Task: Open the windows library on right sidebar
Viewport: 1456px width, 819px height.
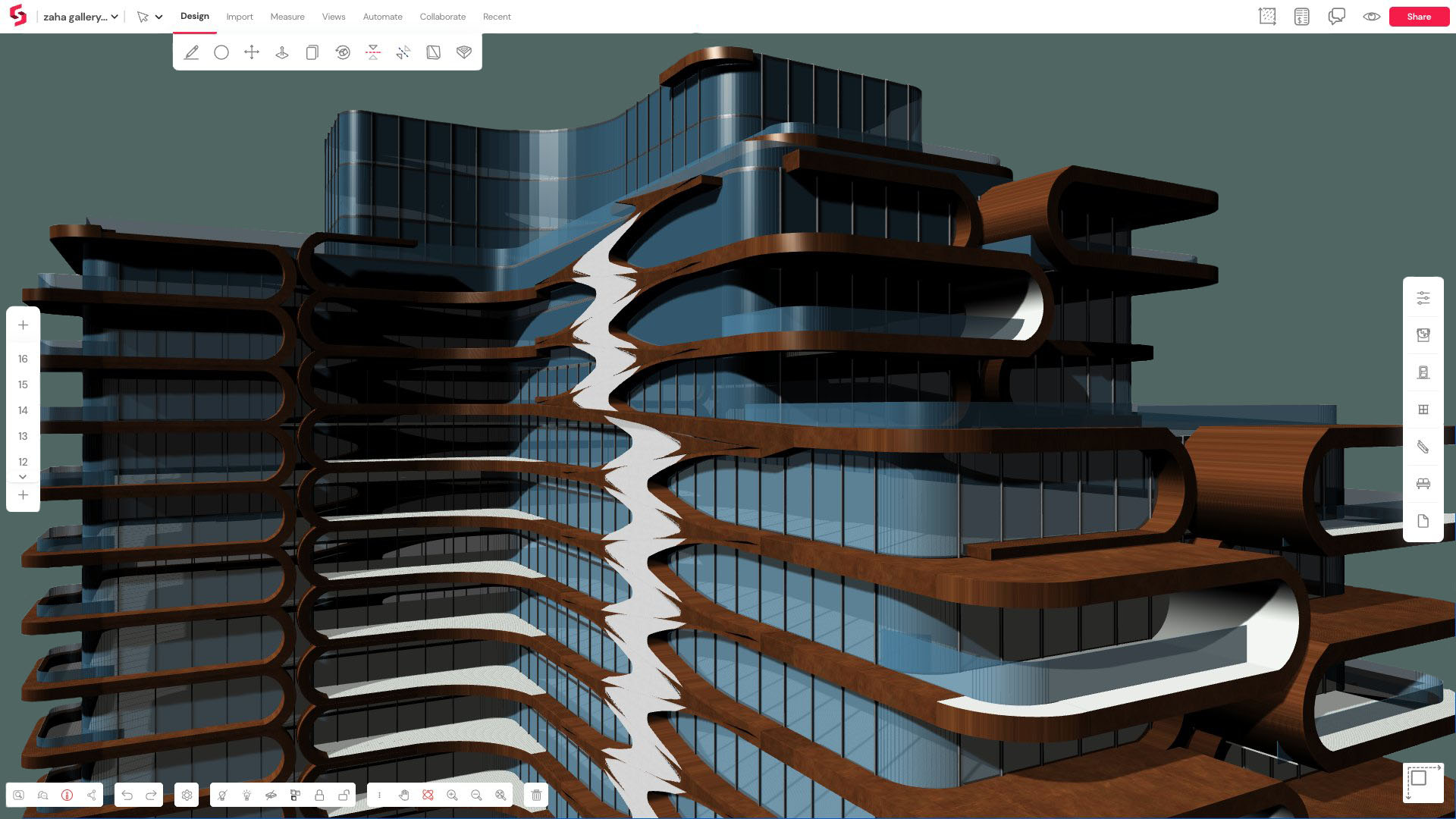Action: (x=1423, y=409)
